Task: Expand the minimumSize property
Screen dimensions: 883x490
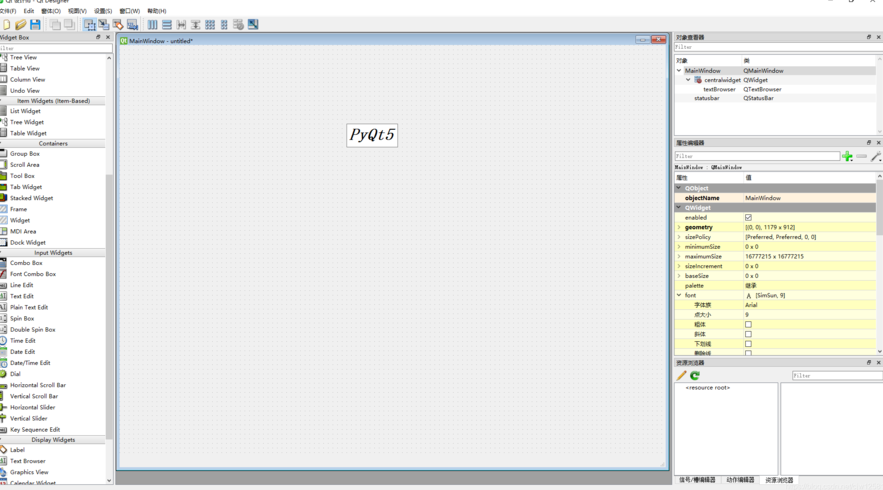Action: click(679, 246)
